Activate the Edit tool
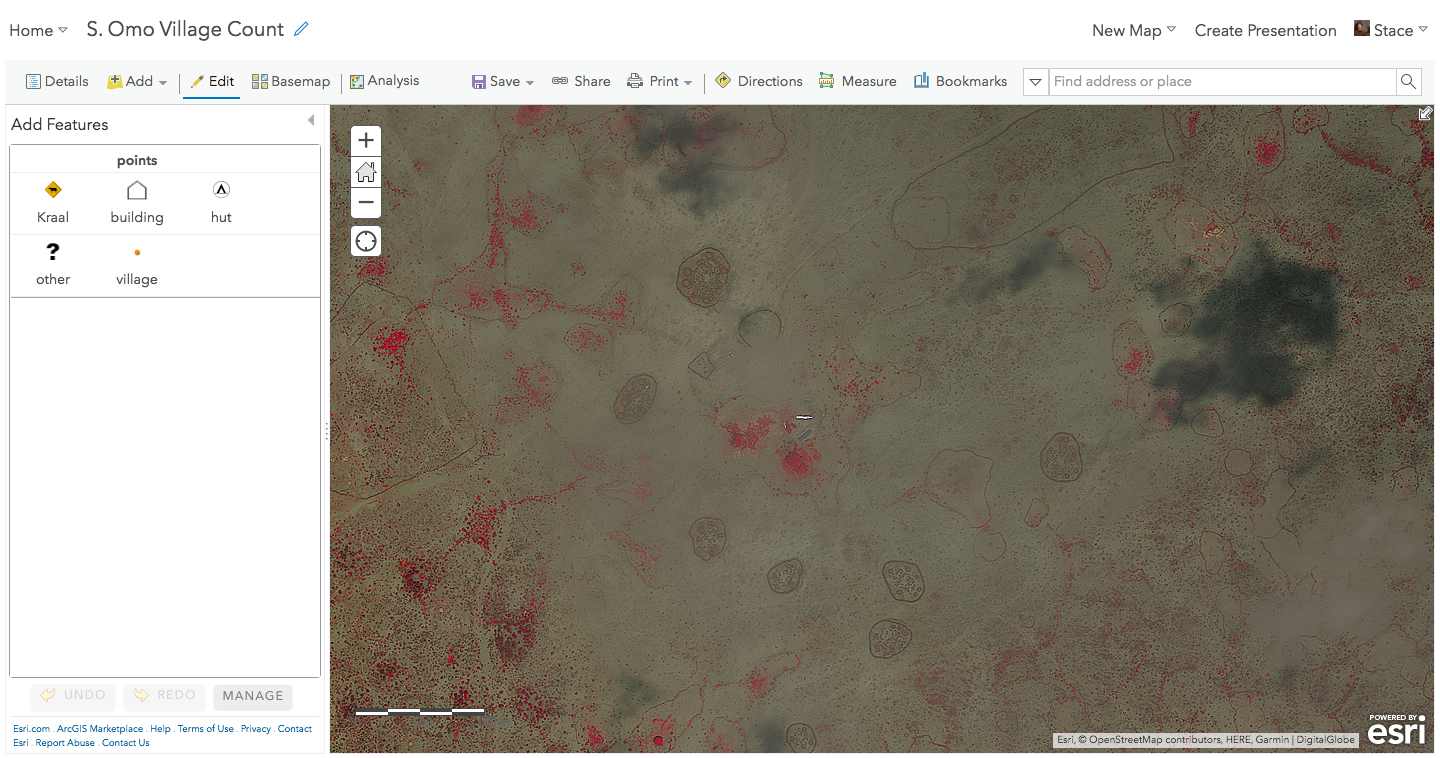The image size is (1440, 758). coord(212,81)
